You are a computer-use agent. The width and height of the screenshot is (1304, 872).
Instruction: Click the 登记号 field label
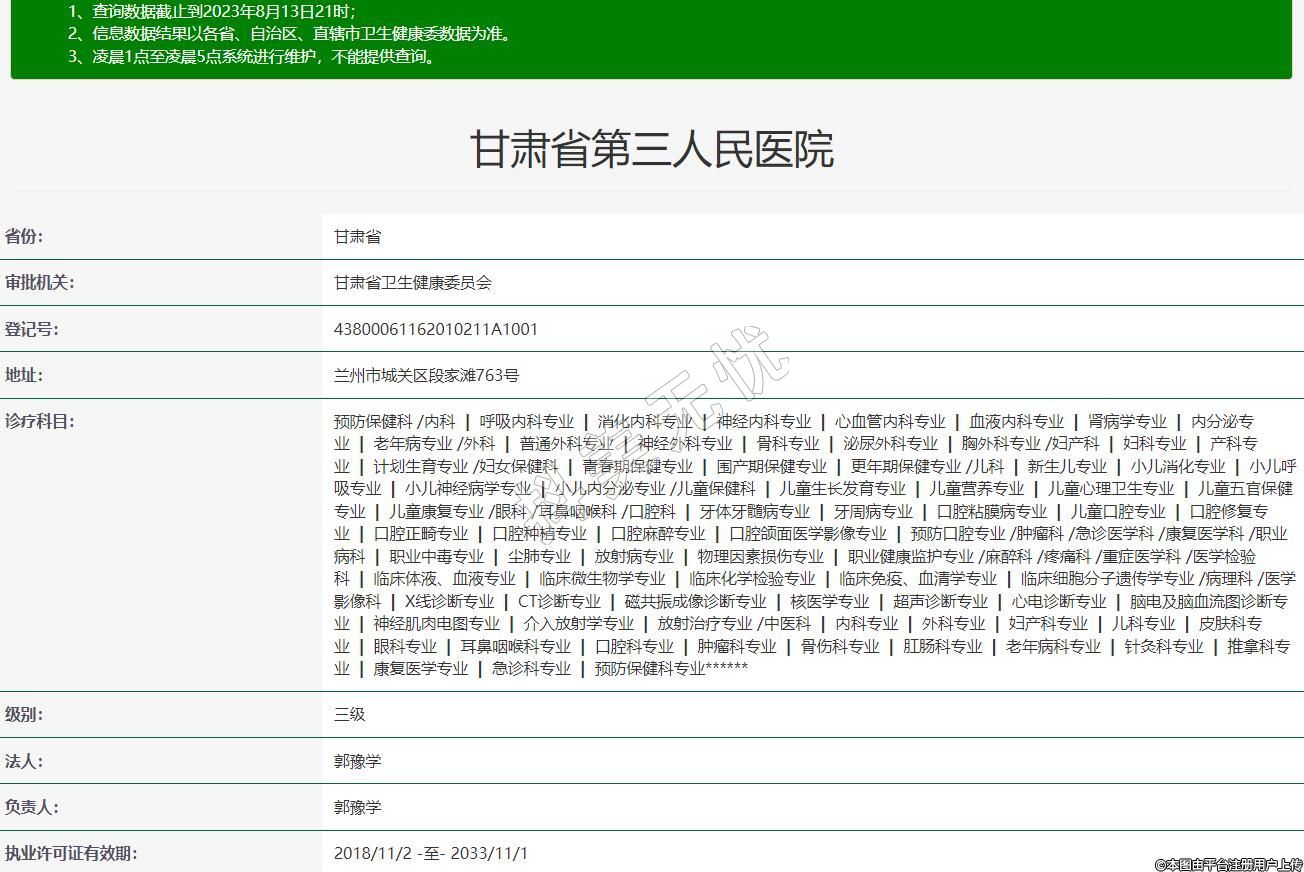click(x=31, y=329)
